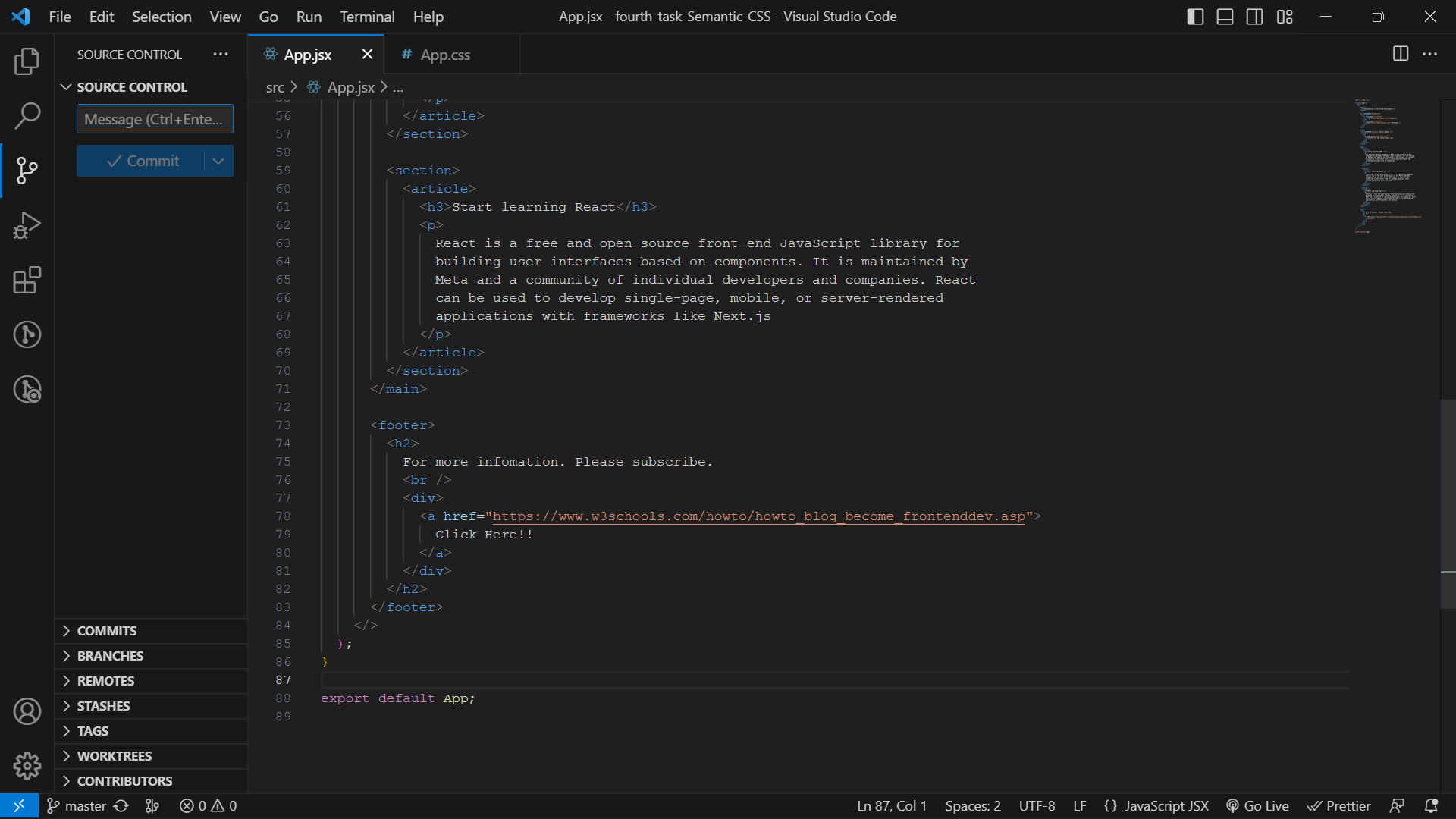The height and width of the screenshot is (819, 1456).
Task: Select the Run and Debug icon
Action: [27, 224]
